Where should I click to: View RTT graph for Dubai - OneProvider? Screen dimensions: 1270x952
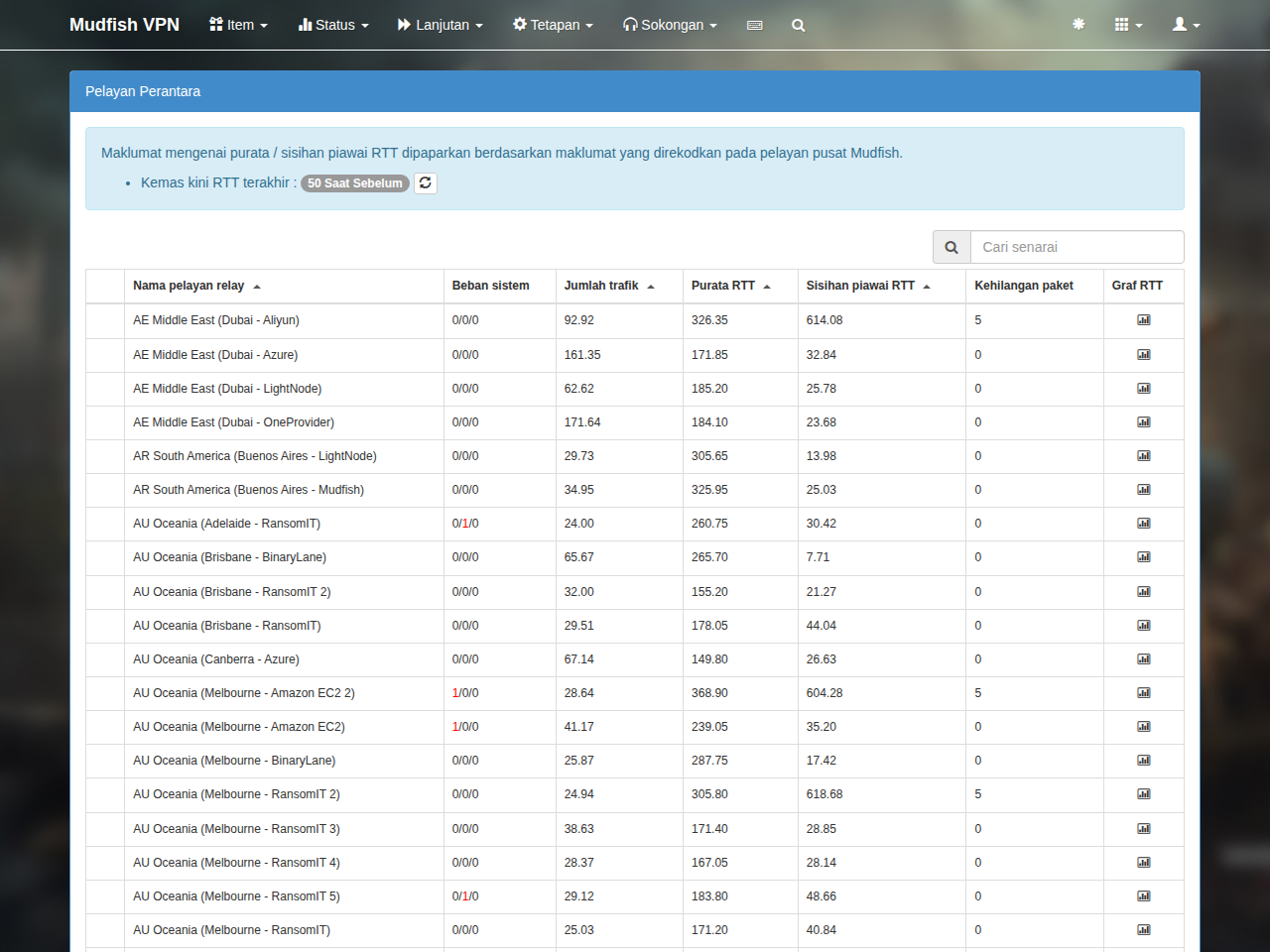pyautogui.click(x=1144, y=422)
